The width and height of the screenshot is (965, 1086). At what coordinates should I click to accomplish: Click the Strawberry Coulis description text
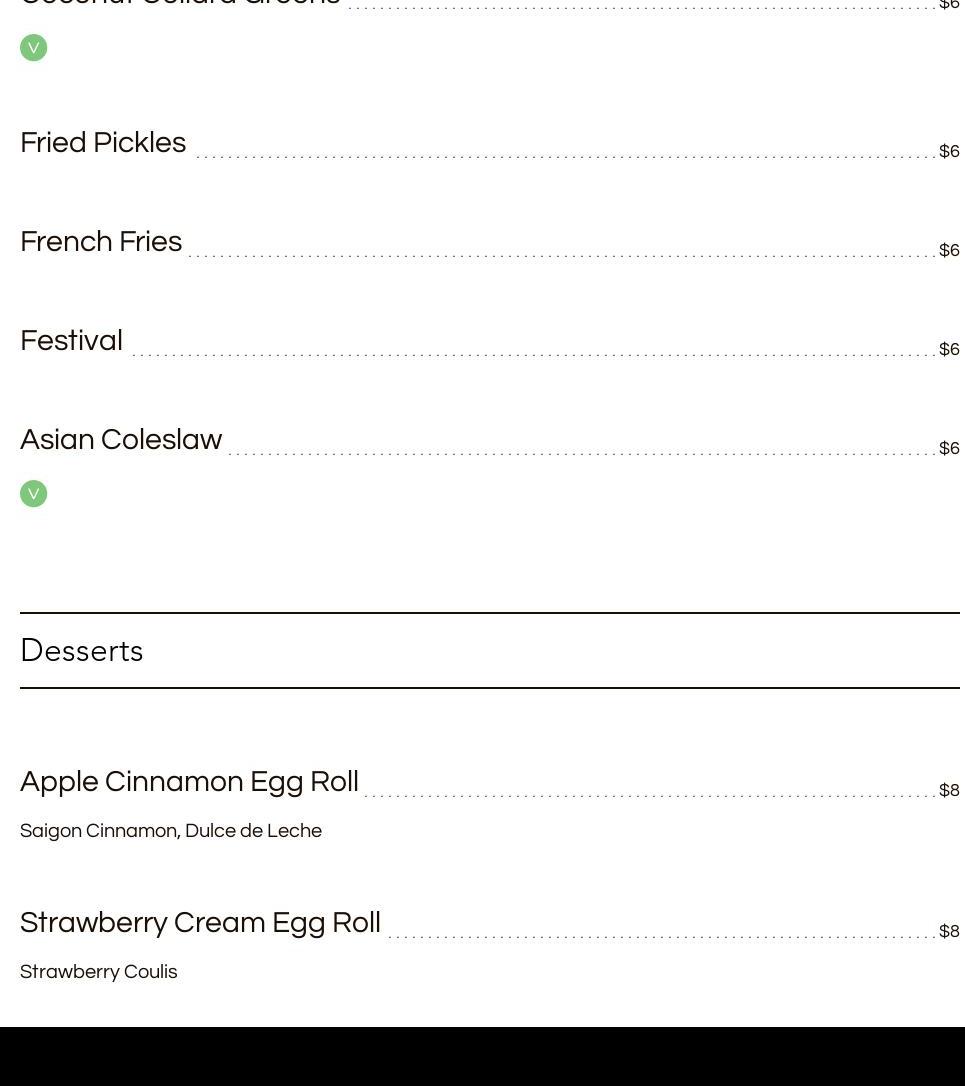coord(99,972)
